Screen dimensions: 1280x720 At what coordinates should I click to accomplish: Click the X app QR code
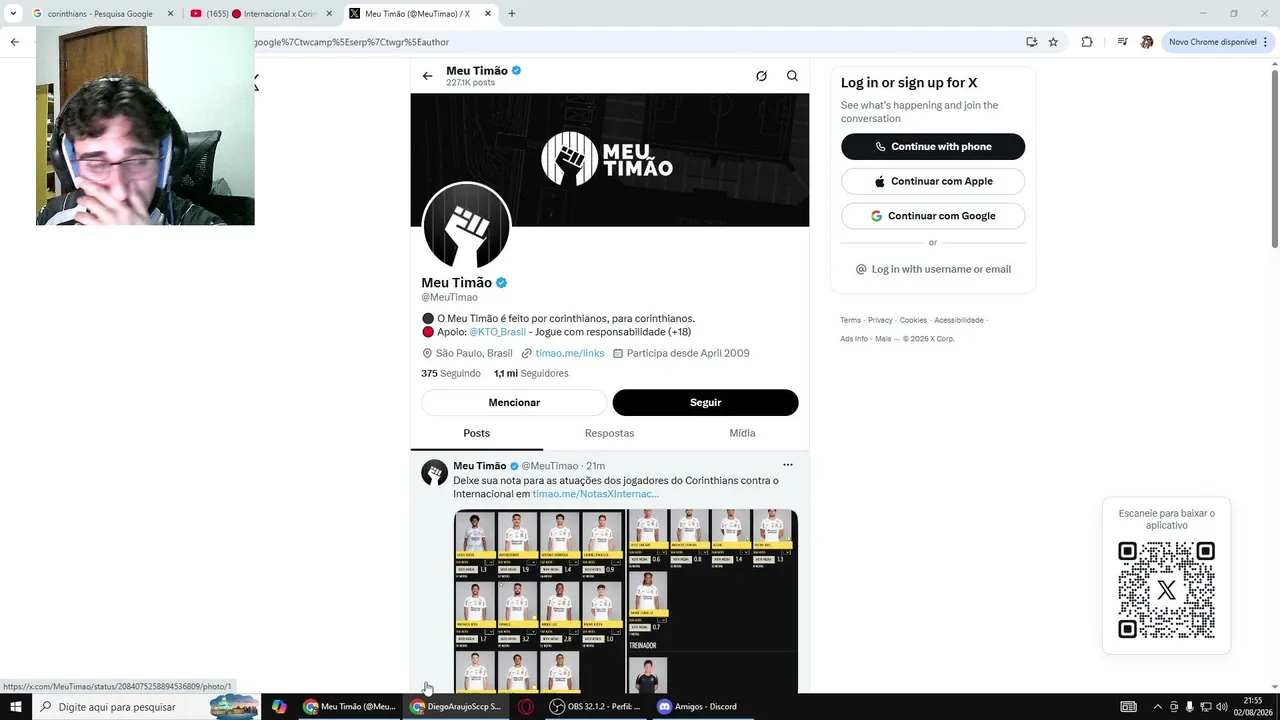coord(1166,590)
